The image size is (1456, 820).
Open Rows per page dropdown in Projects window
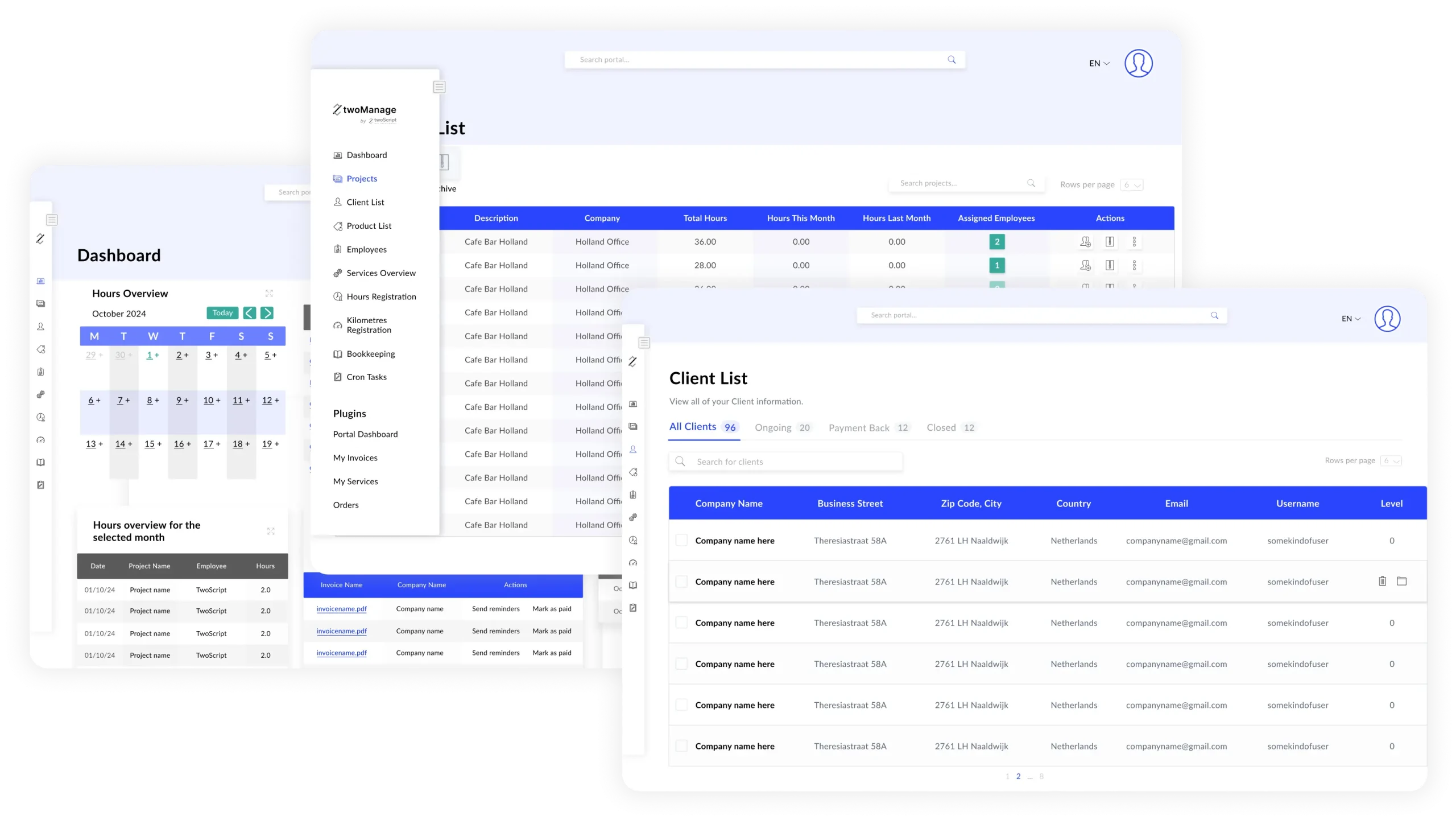pyautogui.click(x=1131, y=185)
